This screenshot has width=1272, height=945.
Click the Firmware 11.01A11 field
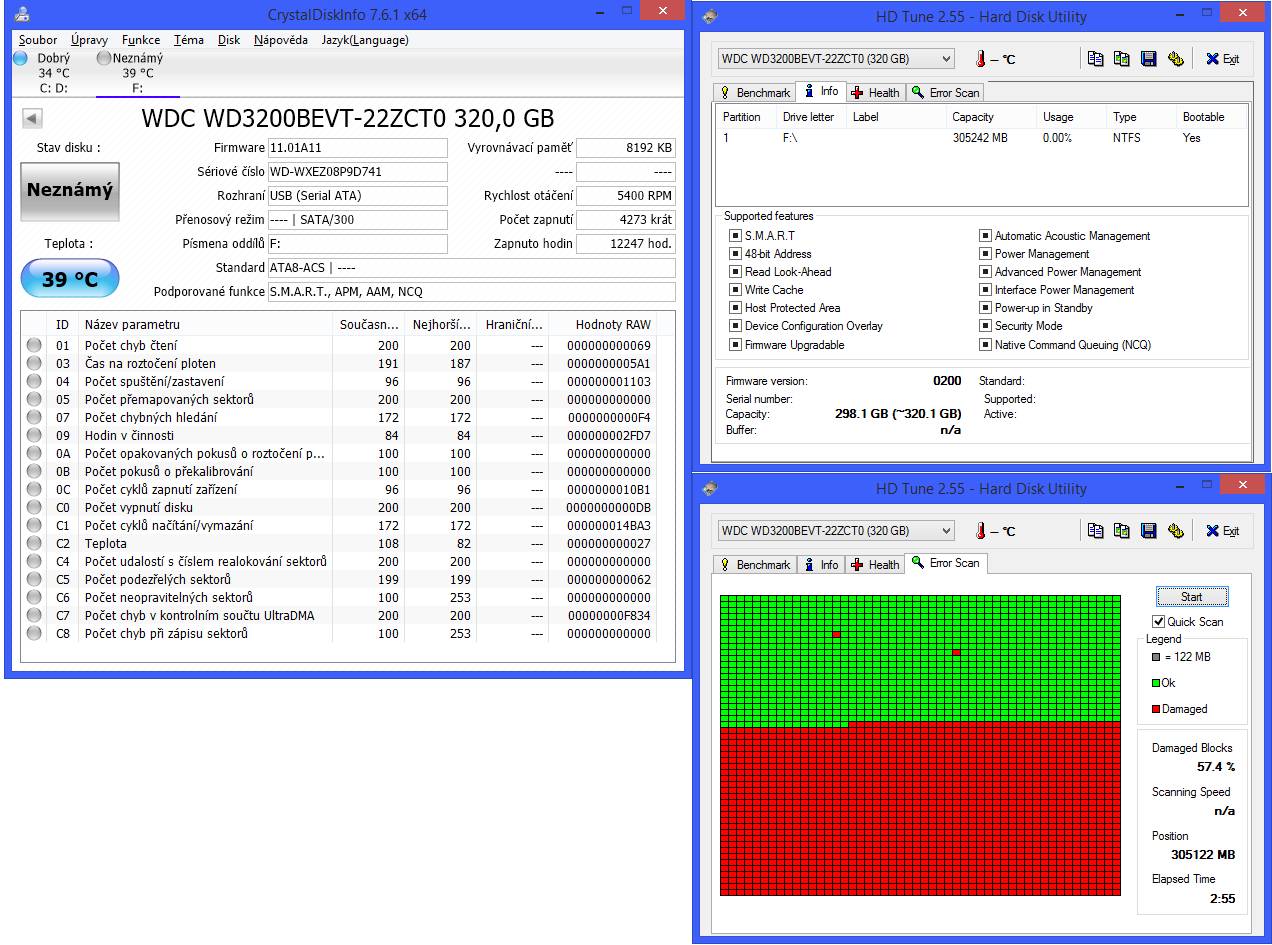357,148
